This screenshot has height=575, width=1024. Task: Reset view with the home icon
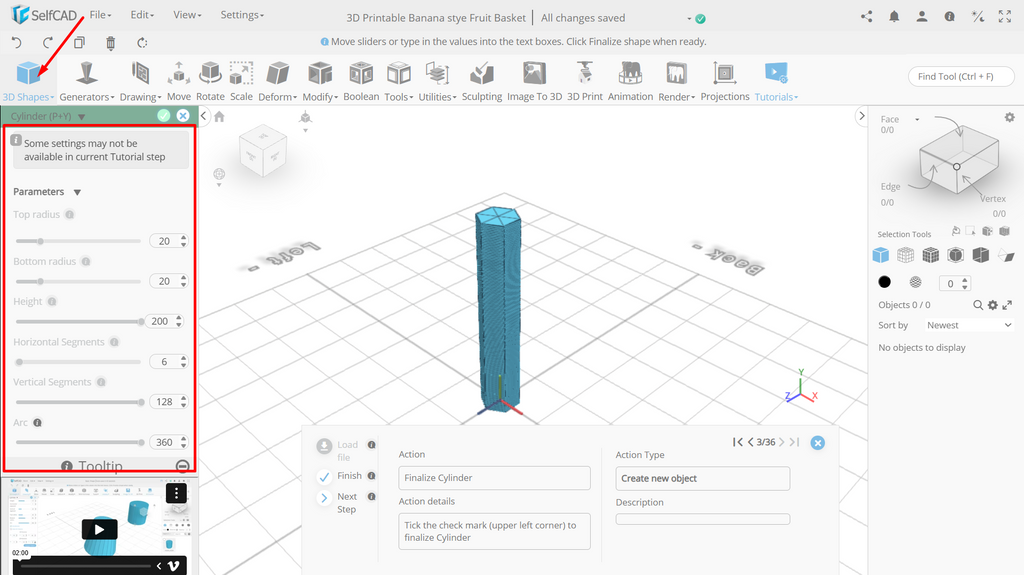[x=219, y=117]
